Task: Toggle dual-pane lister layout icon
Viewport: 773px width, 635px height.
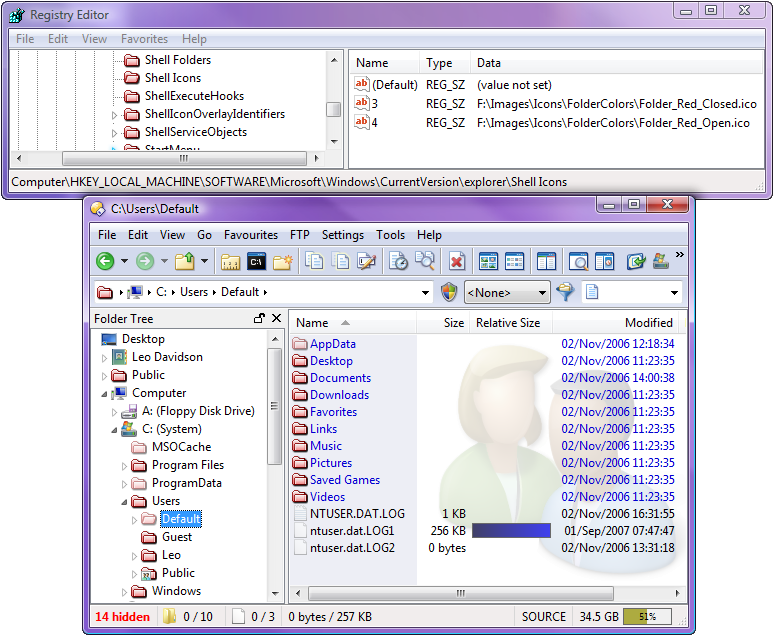Action: (x=546, y=262)
